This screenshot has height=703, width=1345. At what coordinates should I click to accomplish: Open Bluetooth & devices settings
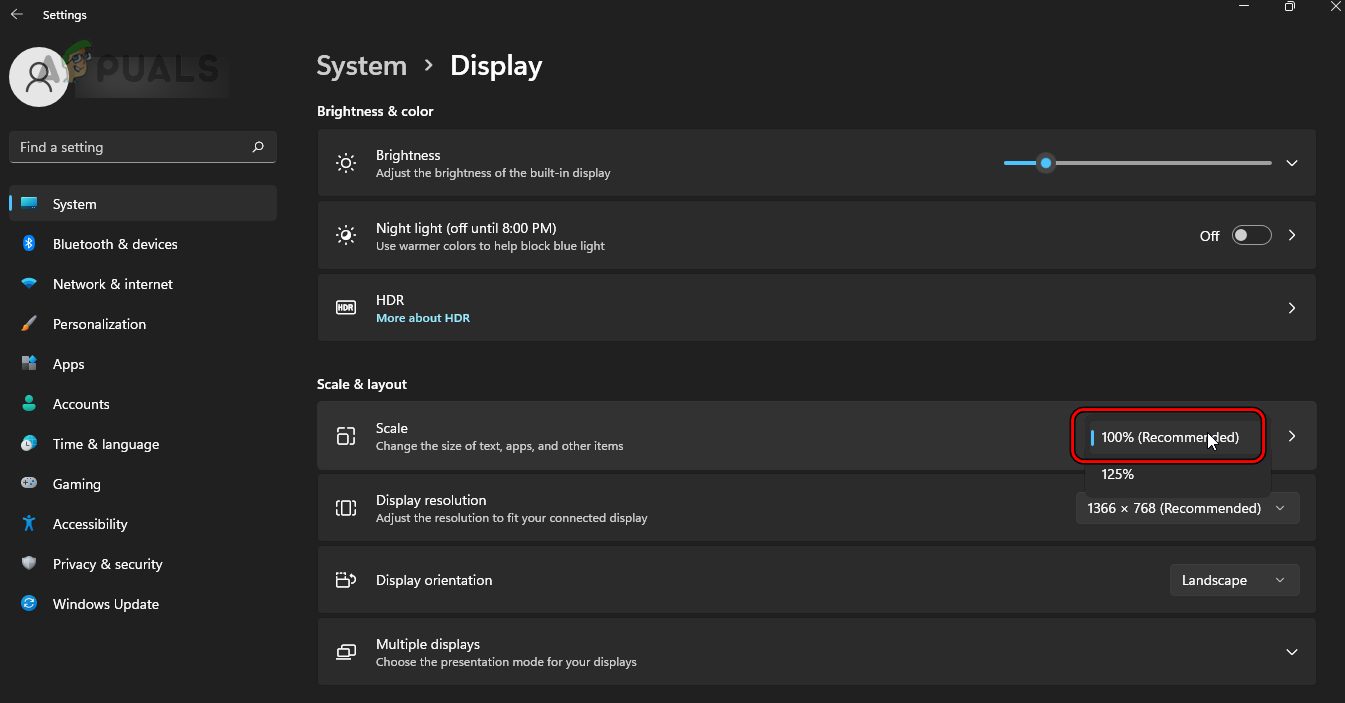coord(115,243)
